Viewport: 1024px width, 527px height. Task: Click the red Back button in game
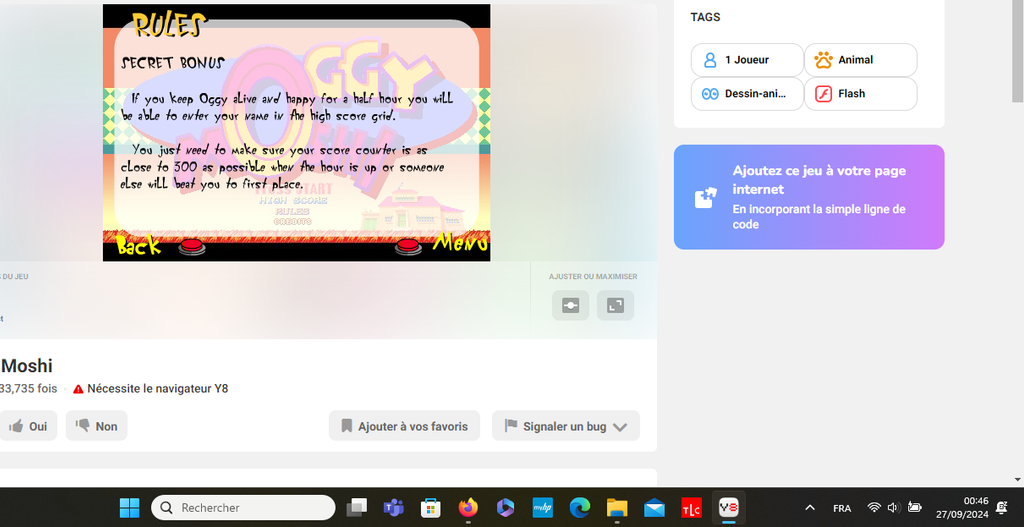click(189, 244)
